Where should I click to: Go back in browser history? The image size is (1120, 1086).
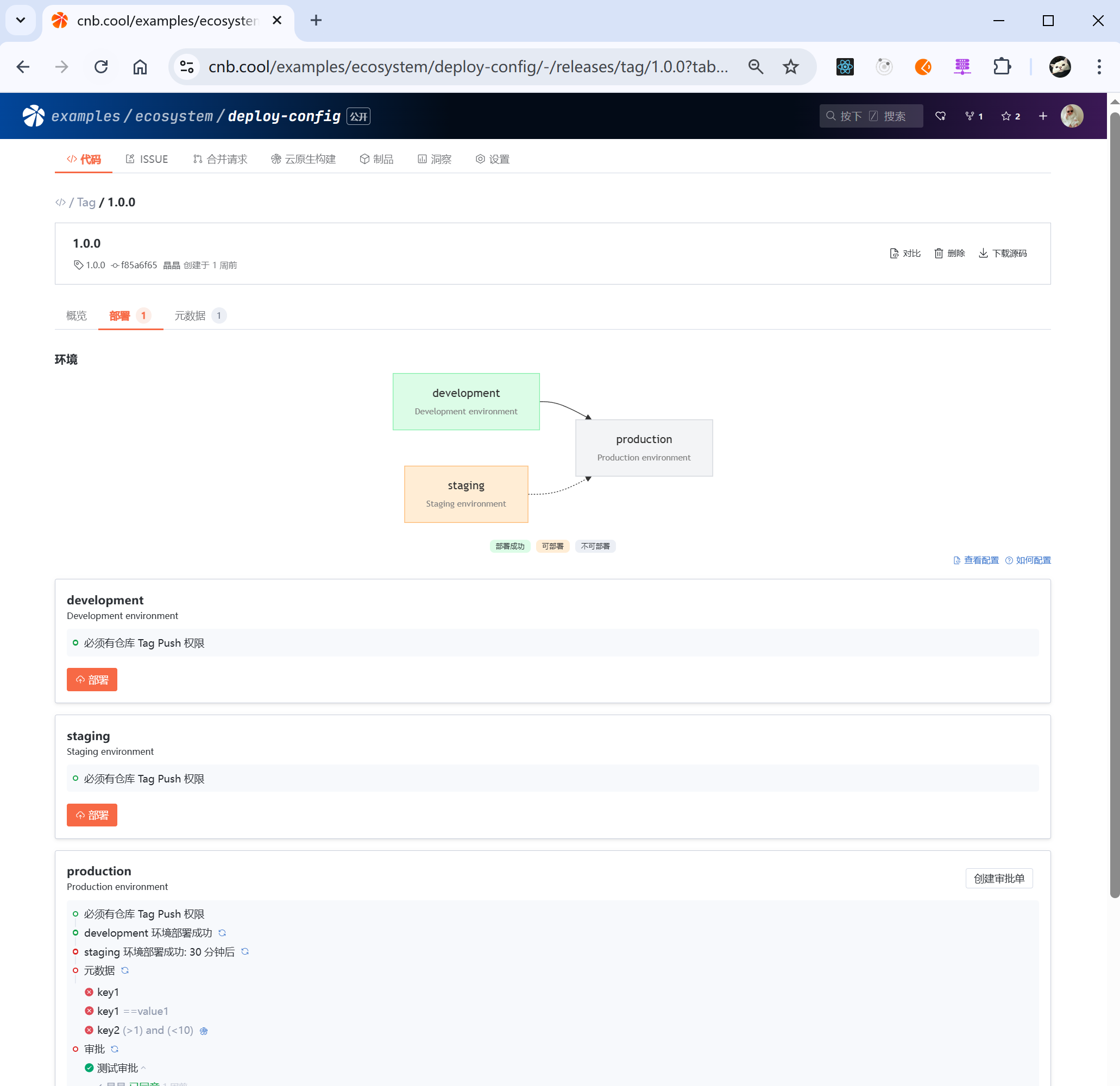pos(23,67)
